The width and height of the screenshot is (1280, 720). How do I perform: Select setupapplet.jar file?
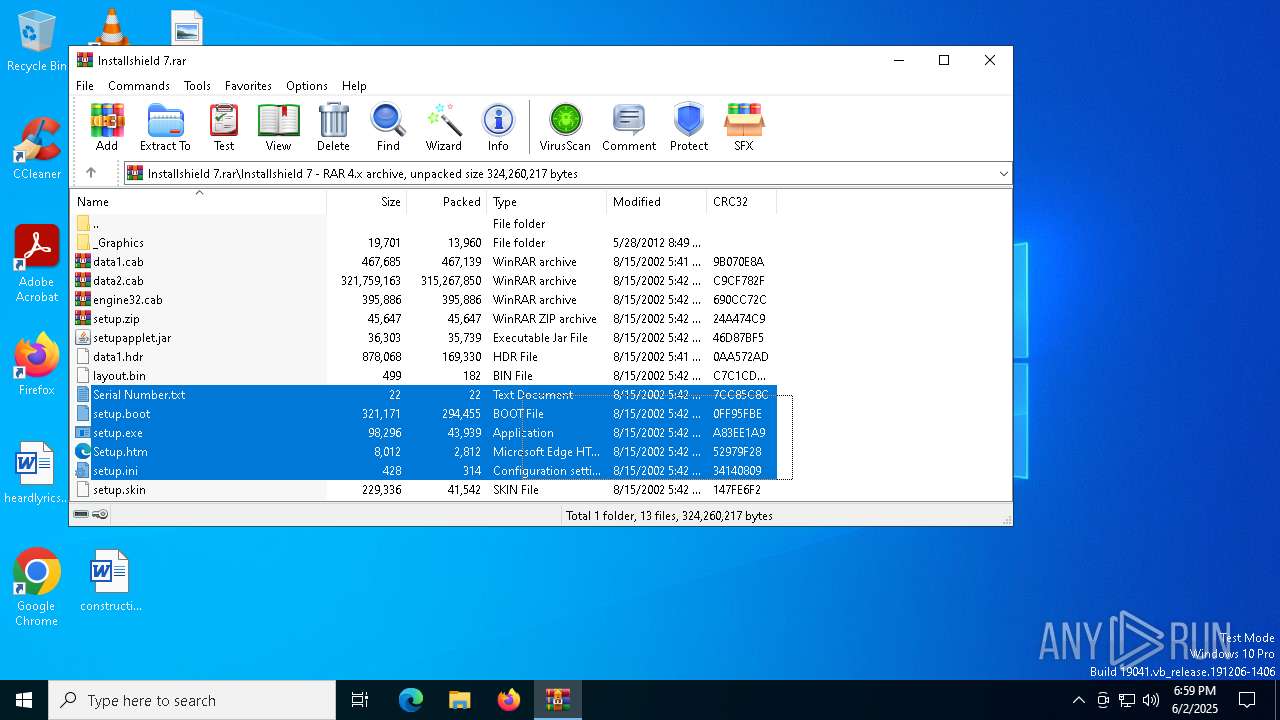pyautogui.click(x=424, y=338)
